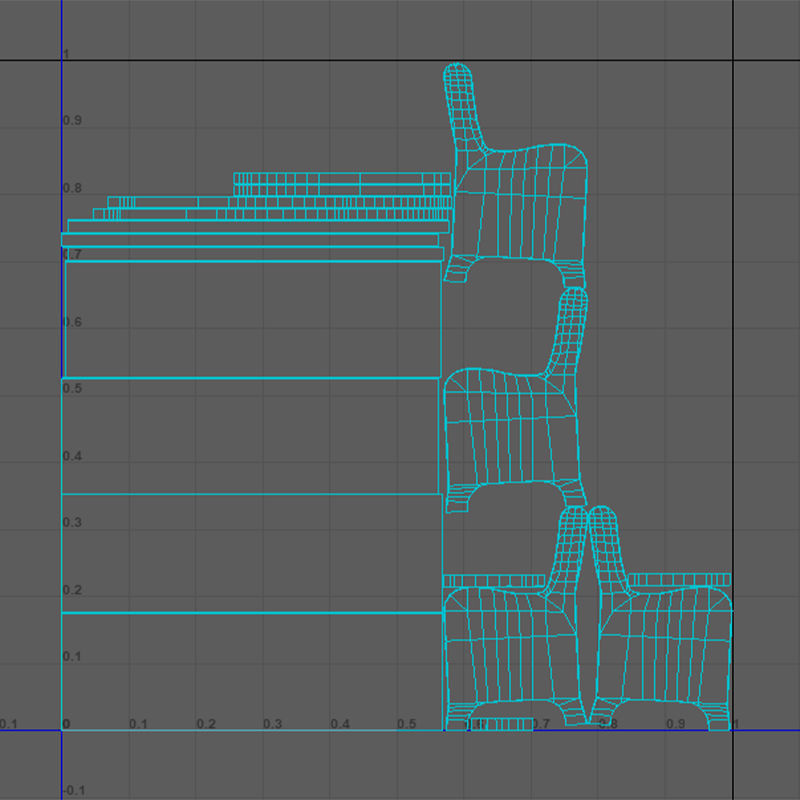800x800 pixels.
Task: Click the '0.5' label on vertical axis
Action: click(72, 388)
